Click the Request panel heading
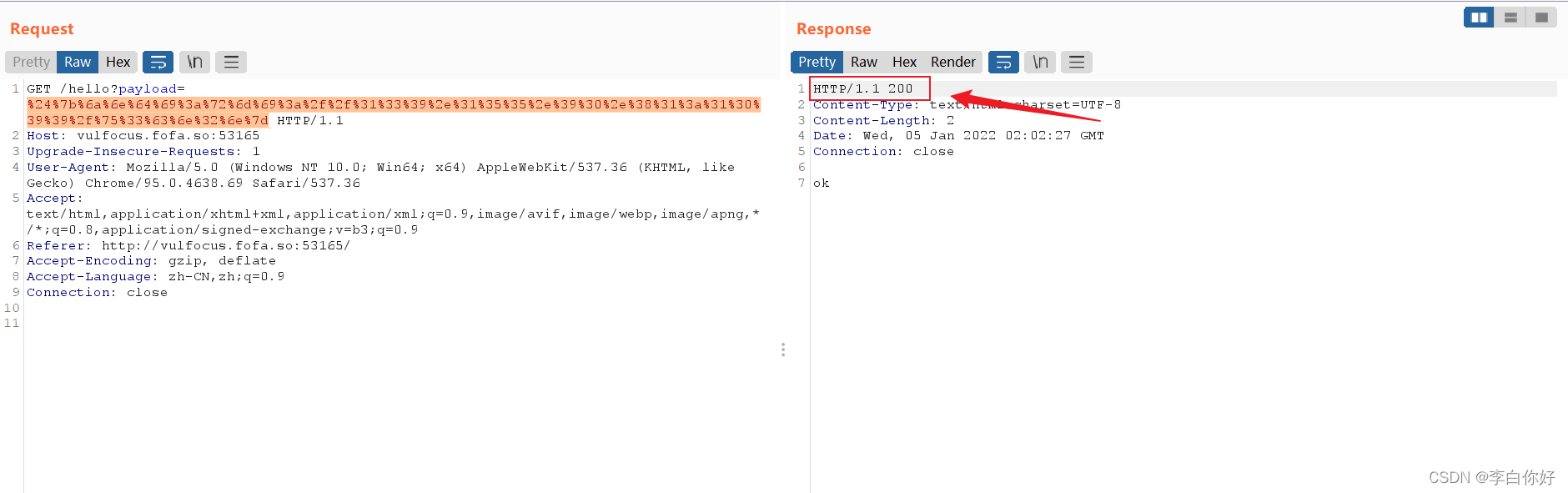This screenshot has height=493, width=1568. (42, 29)
